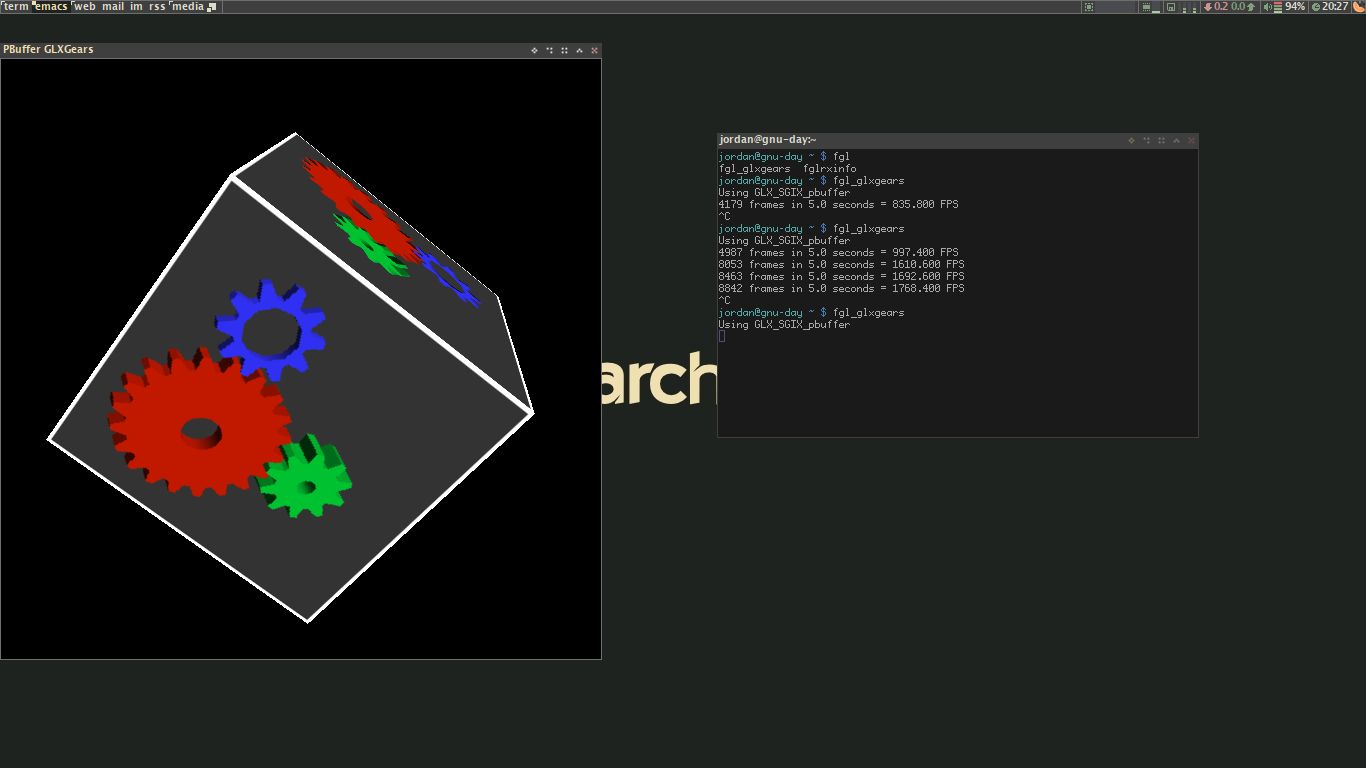Click the PBuffer GLXGears window title
The height and width of the screenshot is (768, 1366).
tap(48, 49)
